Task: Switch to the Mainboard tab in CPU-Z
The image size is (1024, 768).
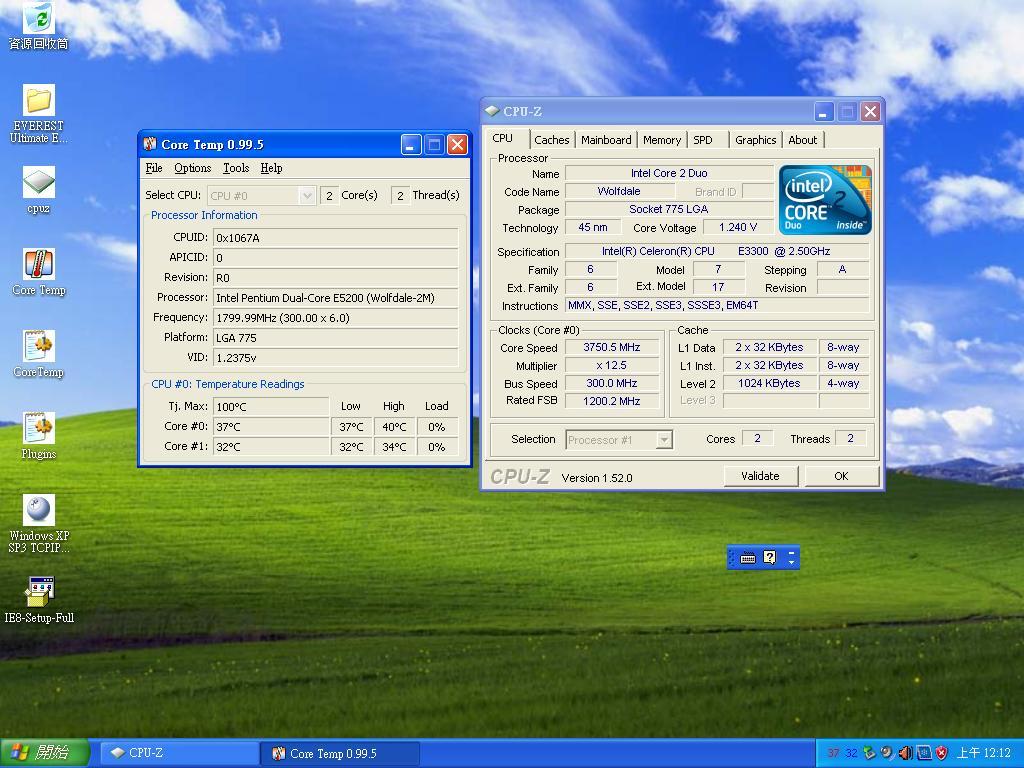Action: pos(606,140)
